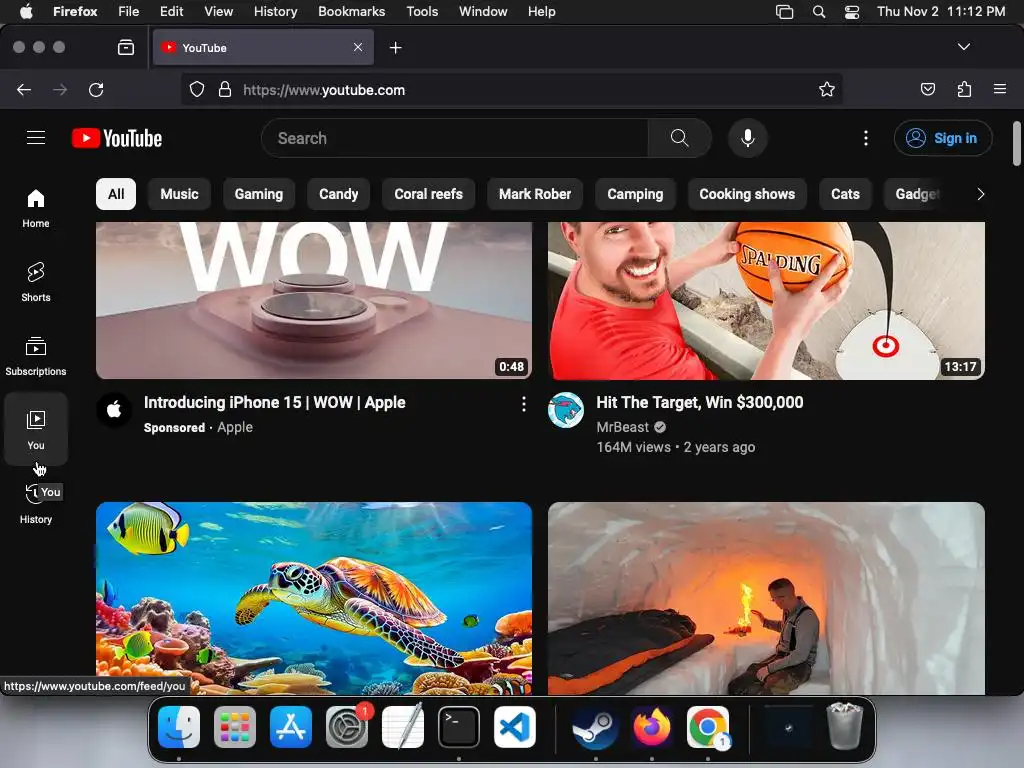1024x768 pixels.
Task: Launch Visual Studio Code from dock
Action: 515,727
